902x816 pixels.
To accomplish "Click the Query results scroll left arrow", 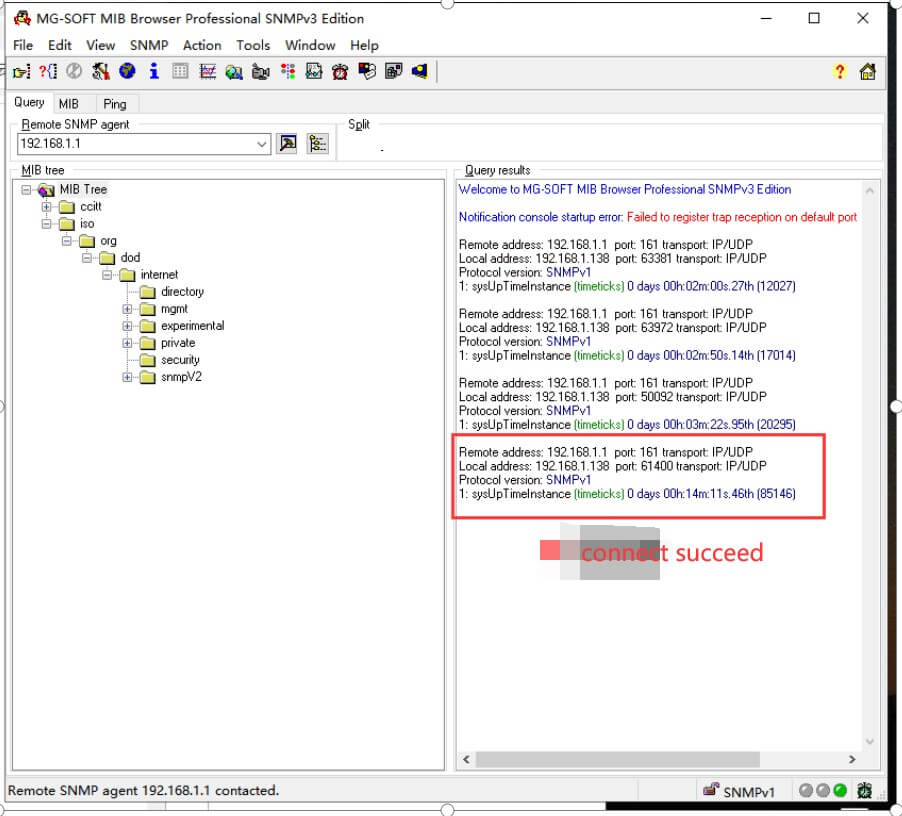I will 467,759.
